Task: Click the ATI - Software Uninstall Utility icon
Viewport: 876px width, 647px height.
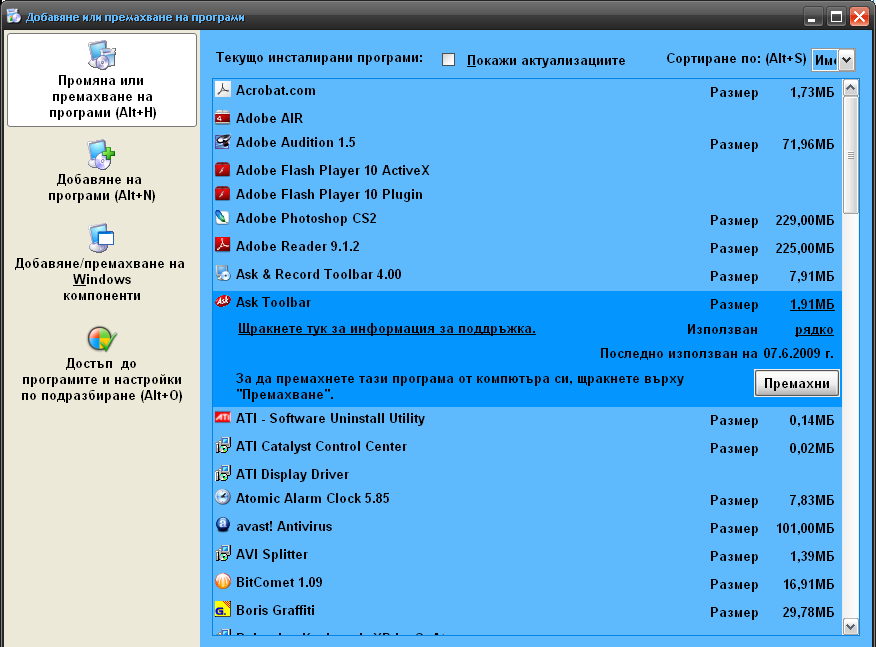Action: (x=223, y=418)
